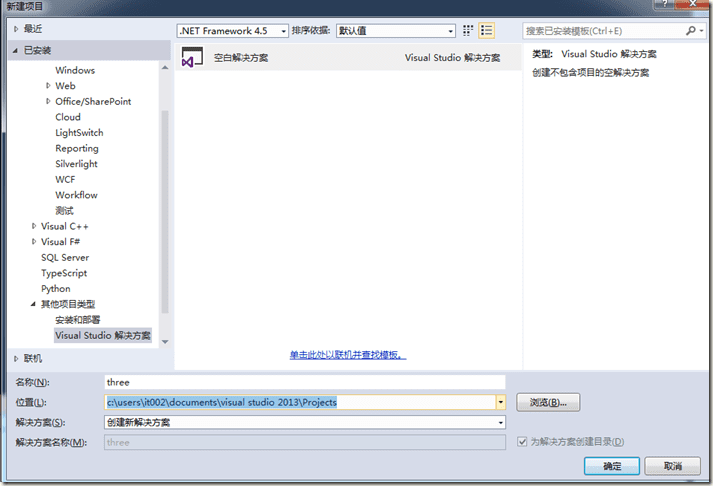
Task: Click the tree vertical scrollbar thumb
Action: [x=165, y=211]
